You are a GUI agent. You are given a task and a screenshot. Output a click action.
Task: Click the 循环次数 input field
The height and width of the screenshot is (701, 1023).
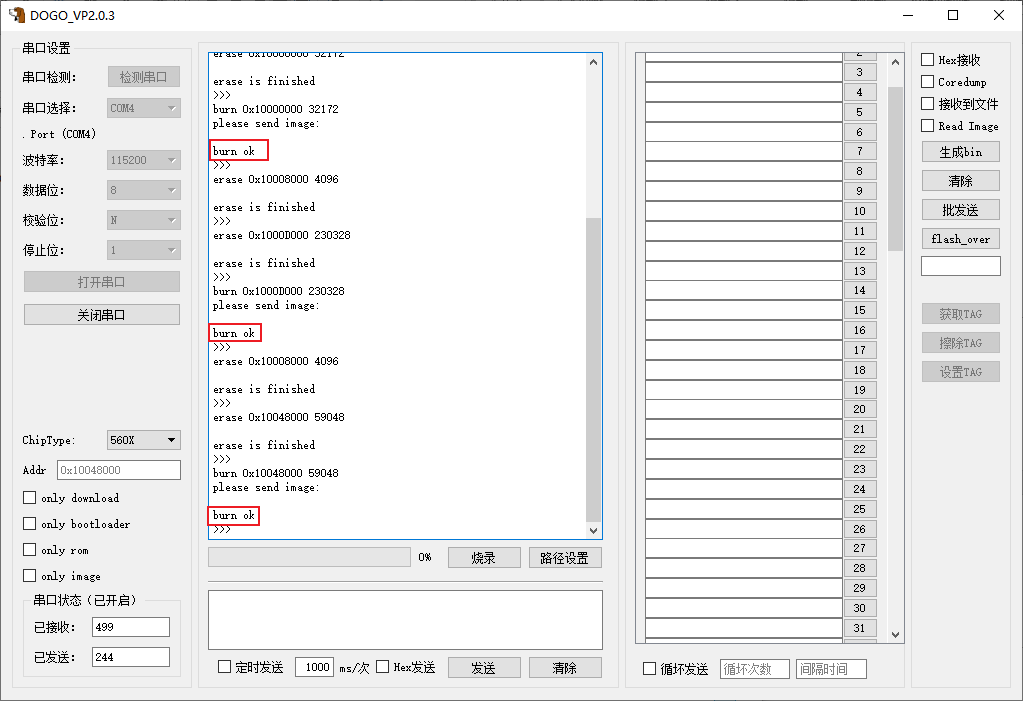(755, 669)
